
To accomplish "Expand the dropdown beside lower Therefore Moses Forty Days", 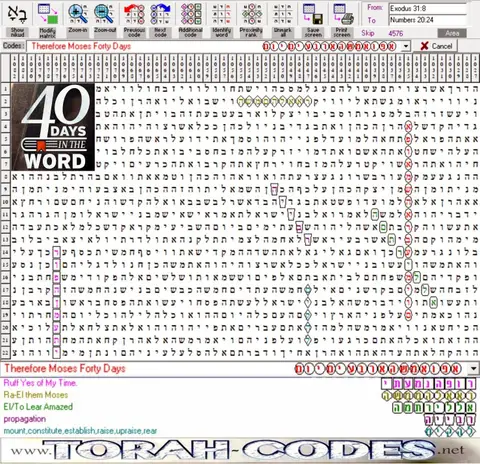I will click(474, 369).
